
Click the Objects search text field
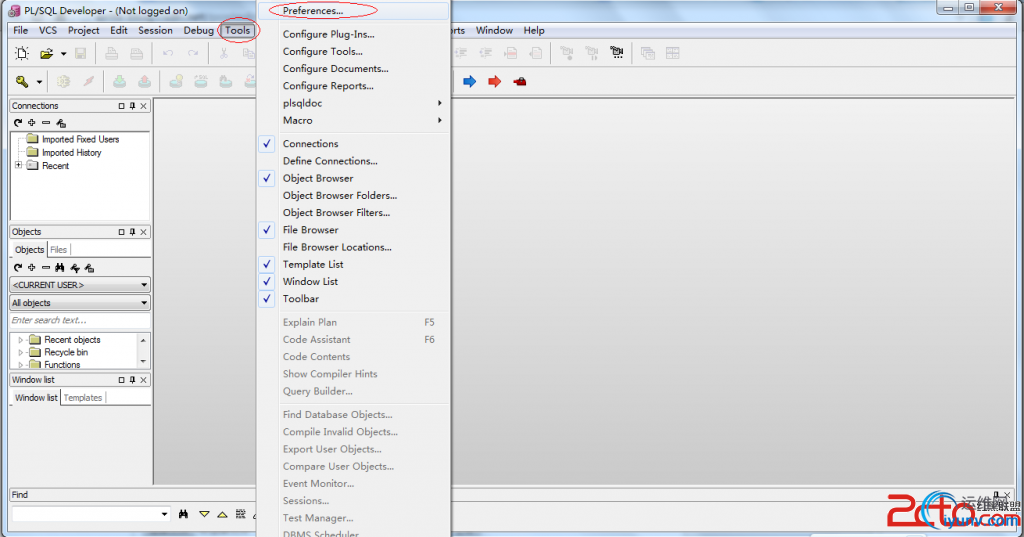pos(80,320)
